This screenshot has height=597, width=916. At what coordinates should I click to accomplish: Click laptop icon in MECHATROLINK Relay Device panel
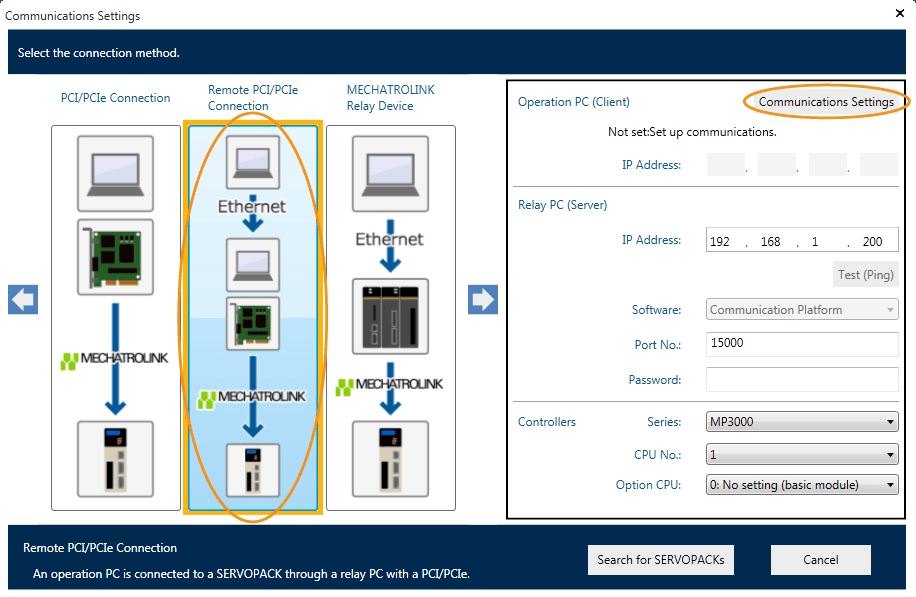click(390, 170)
